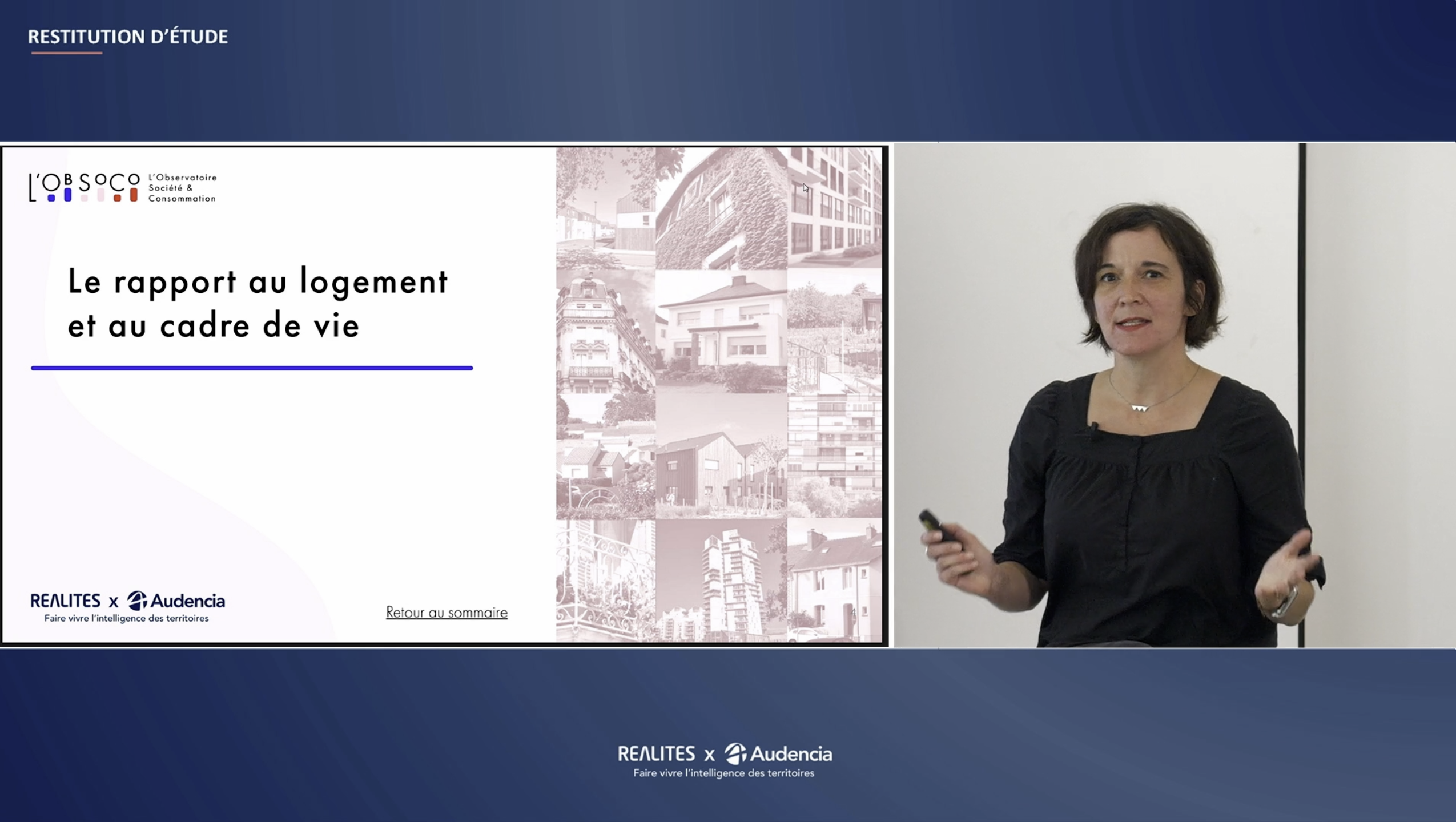The height and width of the screenshot is (822, 1456).
Task: Click the bottom banner tagline "Faire vivre l'intelligence des territoires"
Action: 723,773
